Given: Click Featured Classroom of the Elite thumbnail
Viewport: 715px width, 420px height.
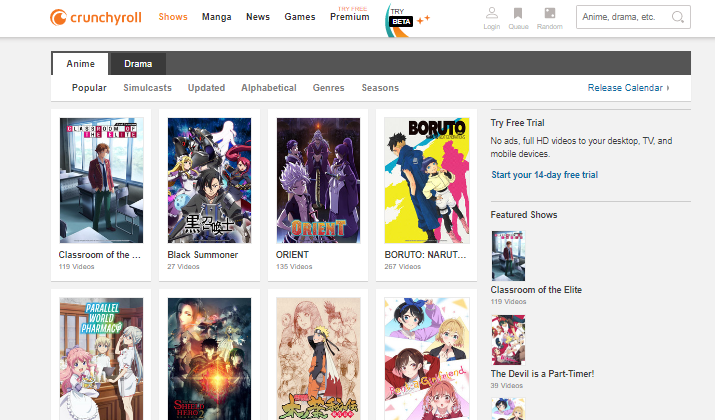Looking at the screenshot, I should 508,256.
